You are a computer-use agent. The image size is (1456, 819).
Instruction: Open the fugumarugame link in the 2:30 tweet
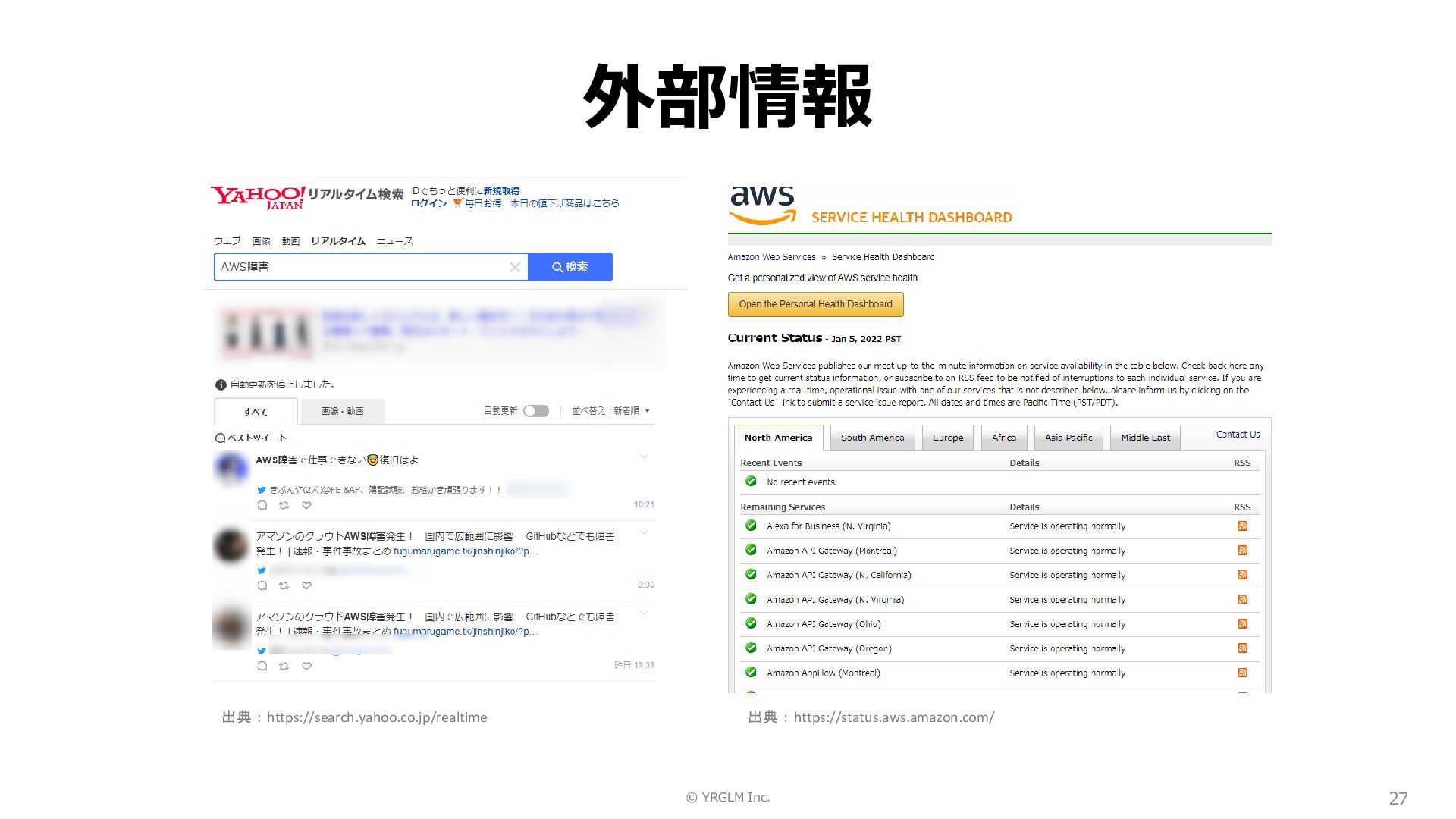[x=466, y=551]
